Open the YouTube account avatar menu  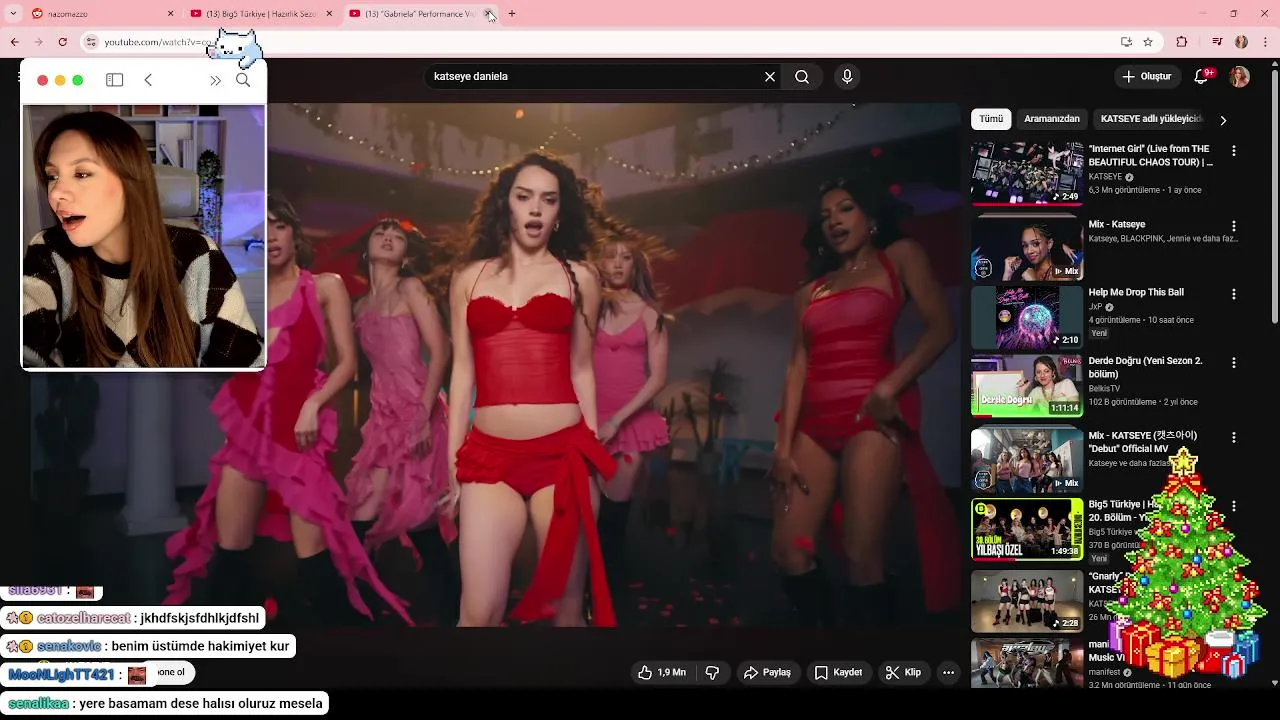pyautogui.click(x=1239, y=77)
